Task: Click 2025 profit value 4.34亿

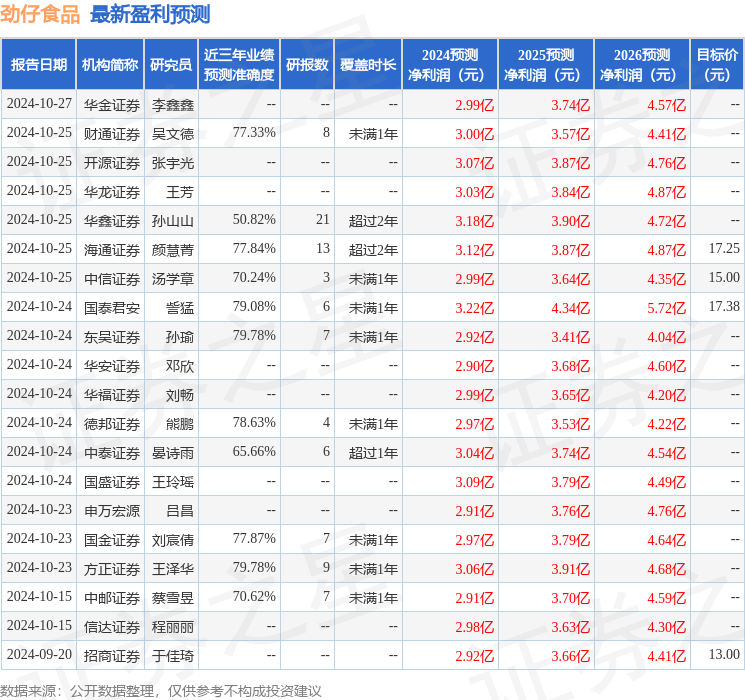Action: [x=571, y=308]
